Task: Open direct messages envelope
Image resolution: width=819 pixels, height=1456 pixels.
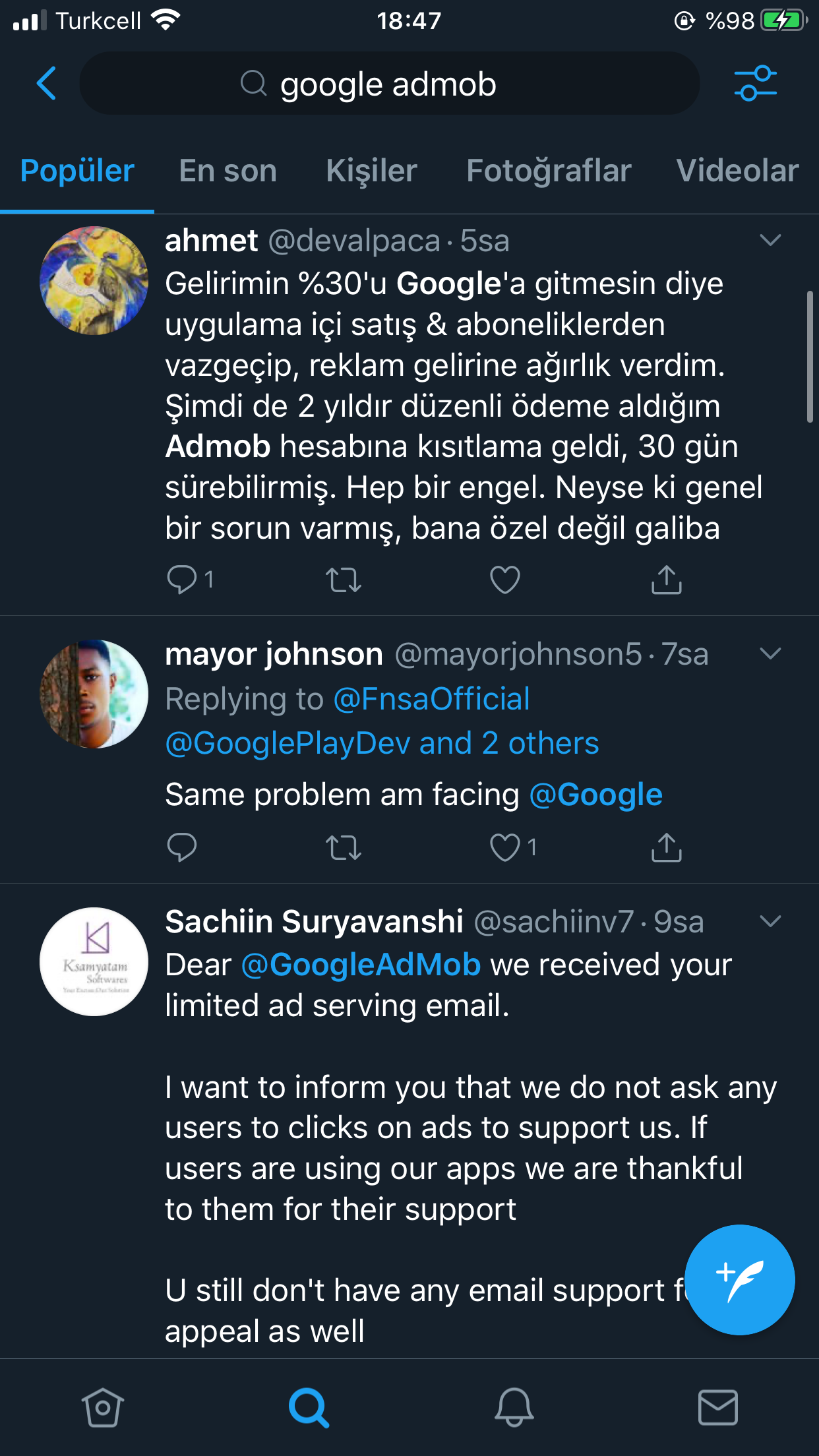Action: coord(717,1407)
